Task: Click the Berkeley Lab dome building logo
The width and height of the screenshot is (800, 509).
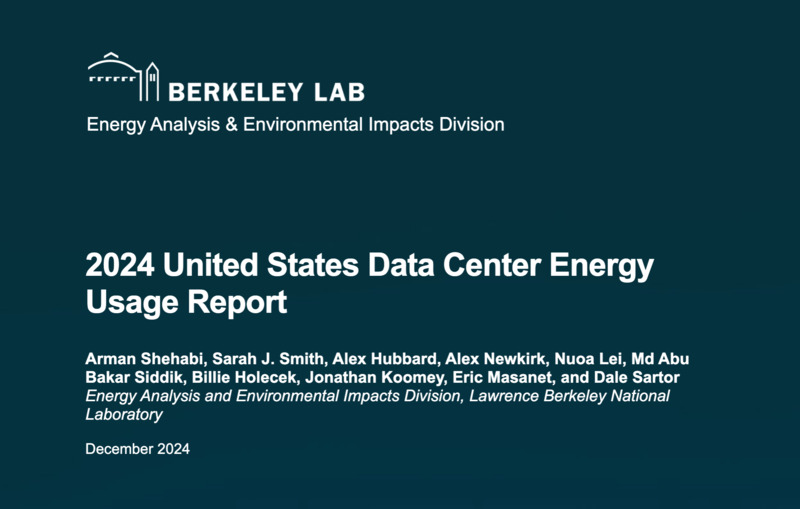Action: click(x=115, y=73)
